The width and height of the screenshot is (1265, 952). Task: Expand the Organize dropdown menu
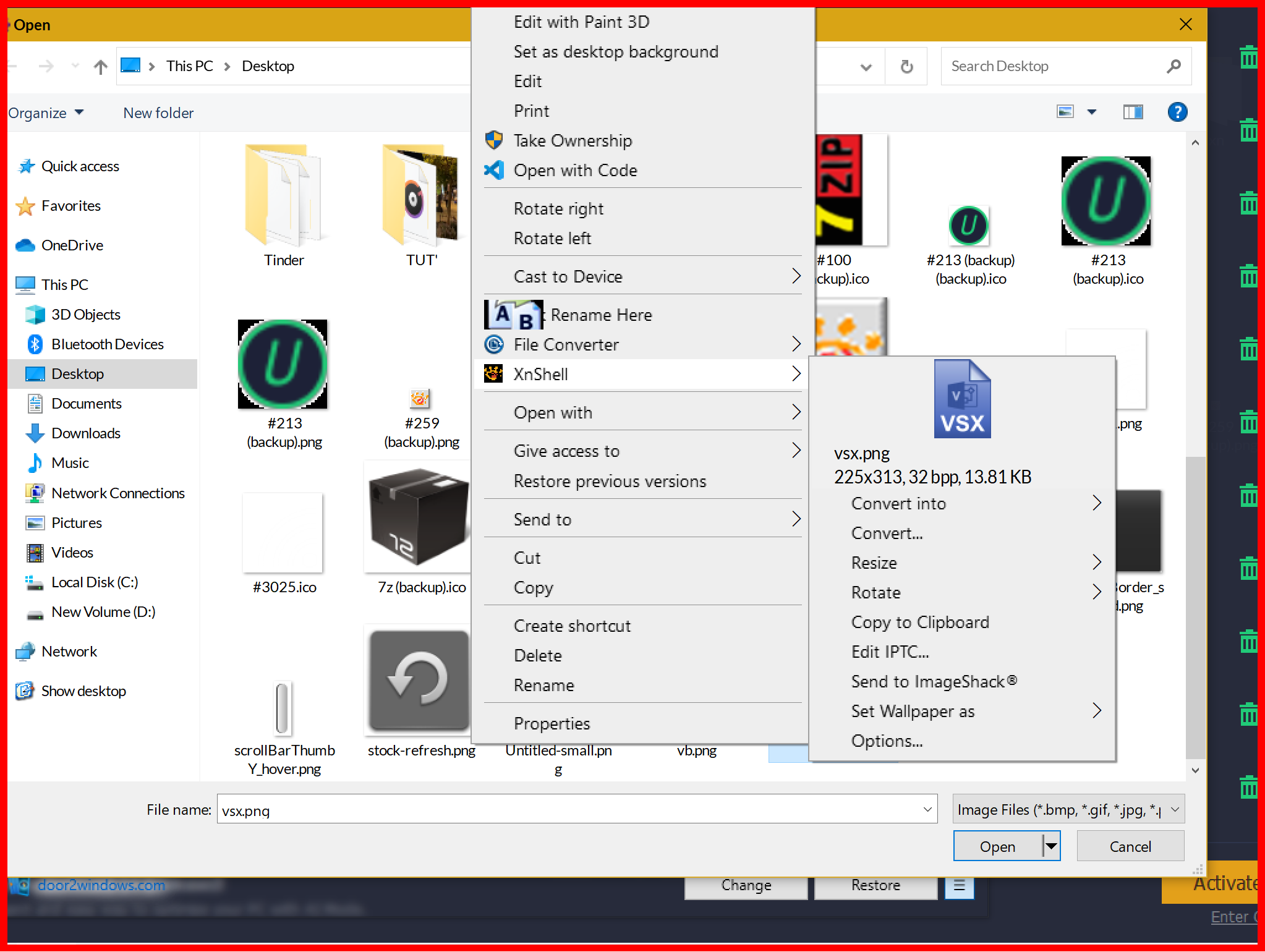click(x=46, y=113)
